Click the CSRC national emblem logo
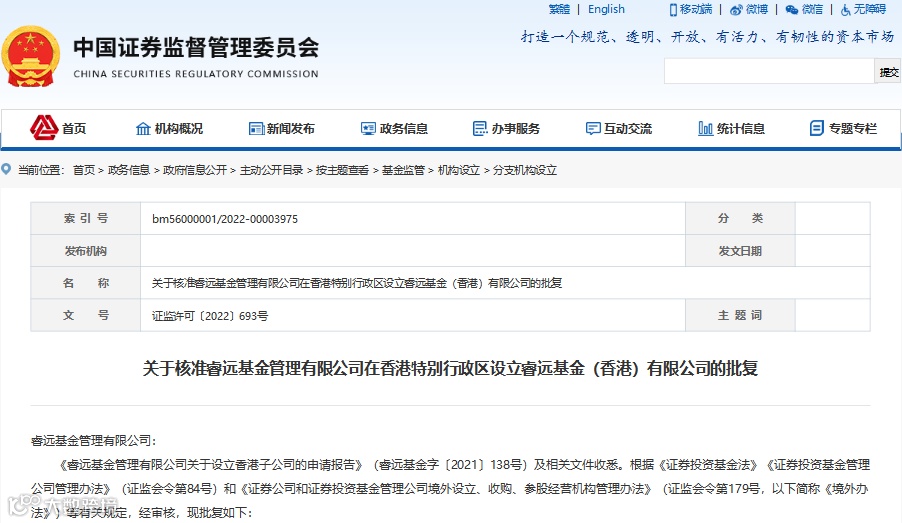This screenshot has width=902, height=523. (x=30, y=56)
